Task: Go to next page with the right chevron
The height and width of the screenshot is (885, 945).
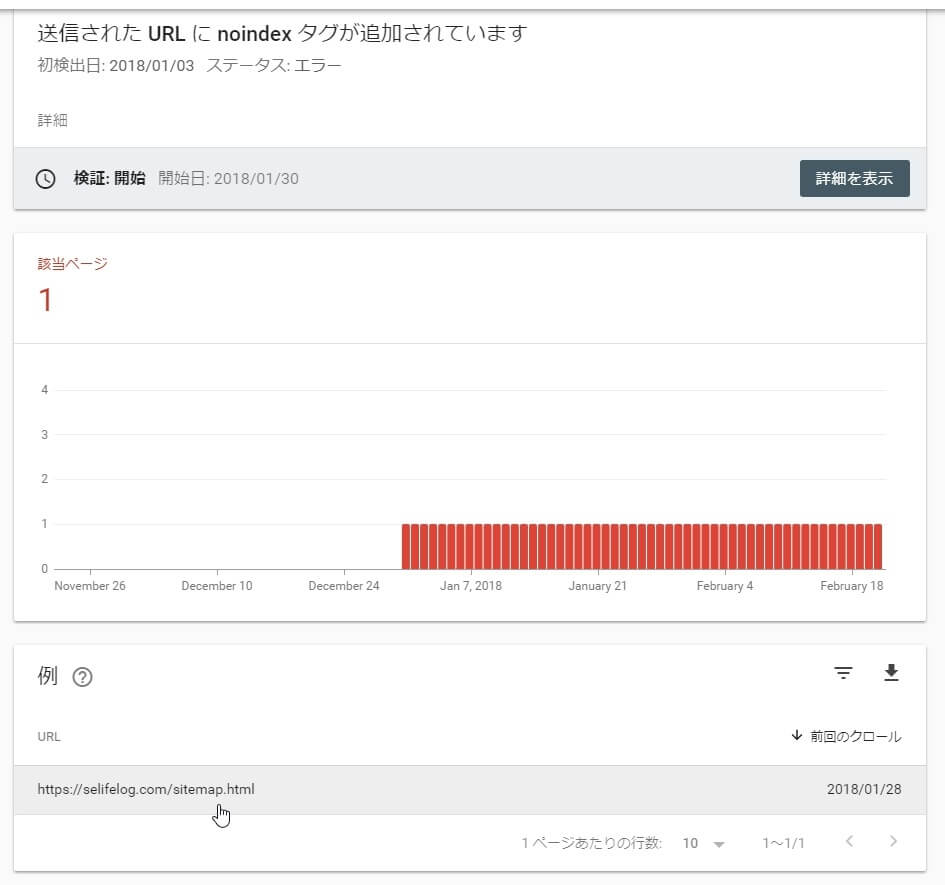Action: click(893, 842)
